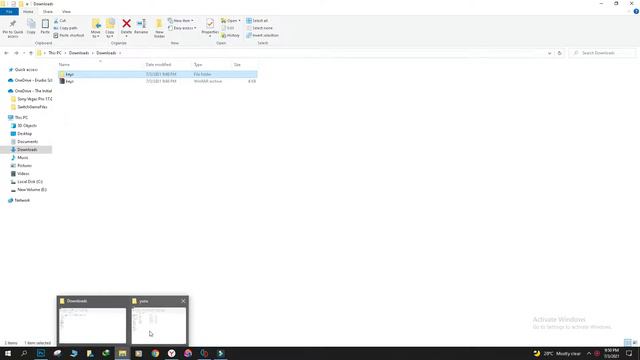Select the keys WinRAR archive row
This screenshot has height=360, width=640.
[158, 81]
